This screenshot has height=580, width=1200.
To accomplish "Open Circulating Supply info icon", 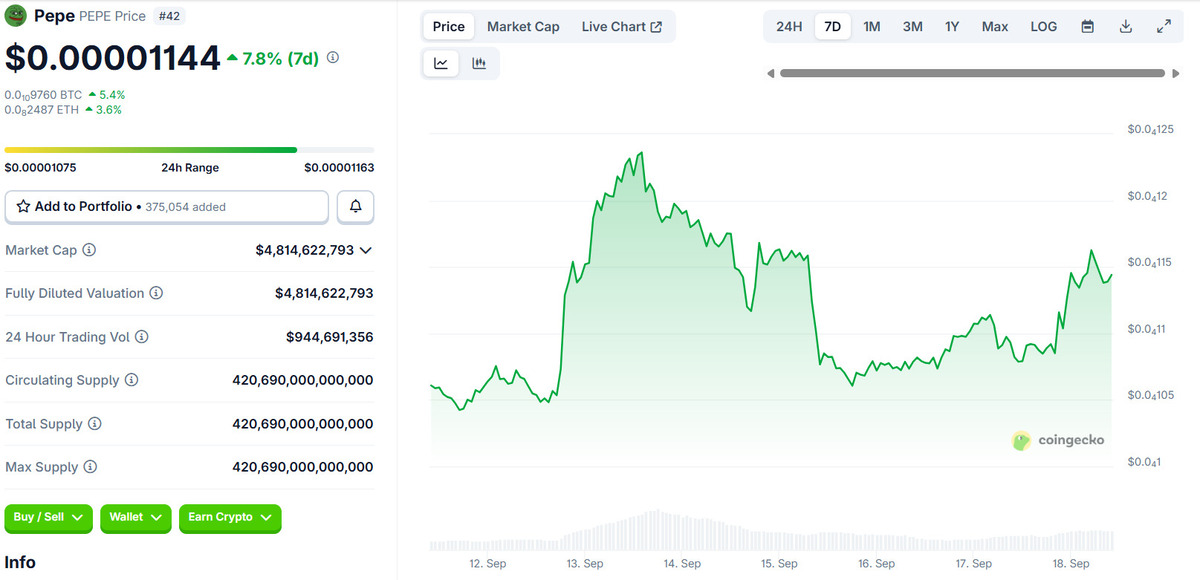I will tap(131, 380).
